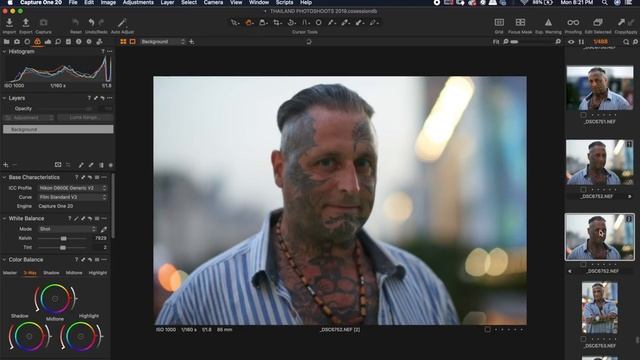Image resolution: width=640 pixels, height=360 pixels.
Task: Click the Kelvin value field 7929
Action: (101, 238)
